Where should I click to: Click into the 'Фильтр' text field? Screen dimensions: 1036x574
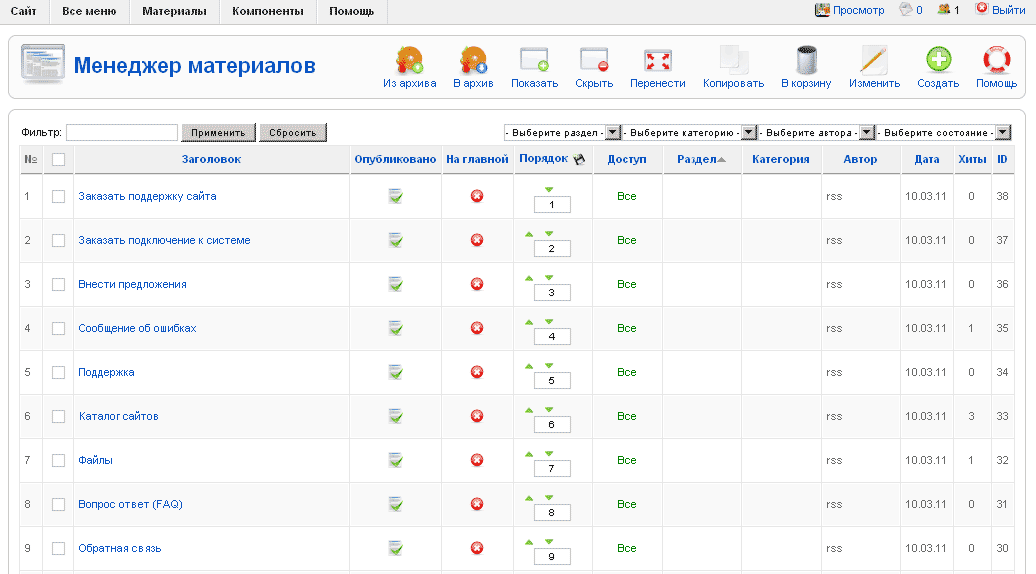pyautogui.click(x=122, y=132)
